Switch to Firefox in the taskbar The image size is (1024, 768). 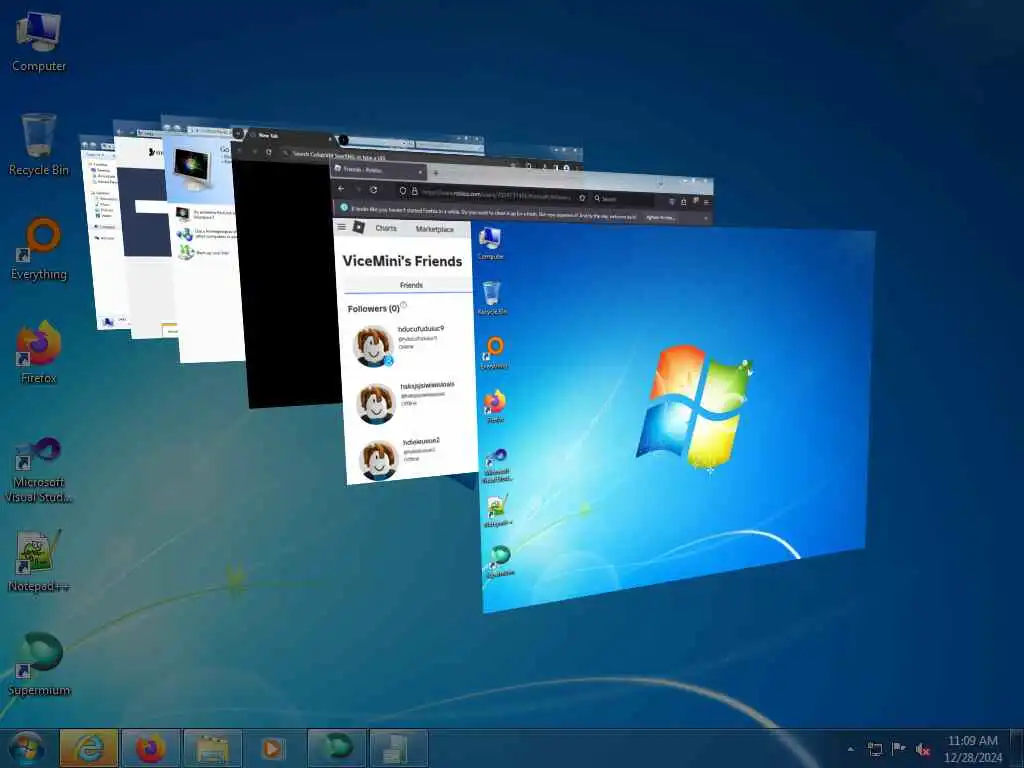pos(151,748)
